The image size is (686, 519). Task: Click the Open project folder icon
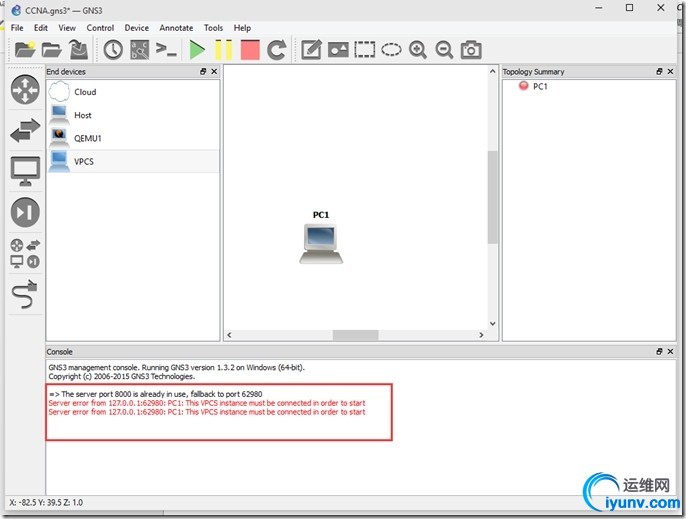(52, 49)
